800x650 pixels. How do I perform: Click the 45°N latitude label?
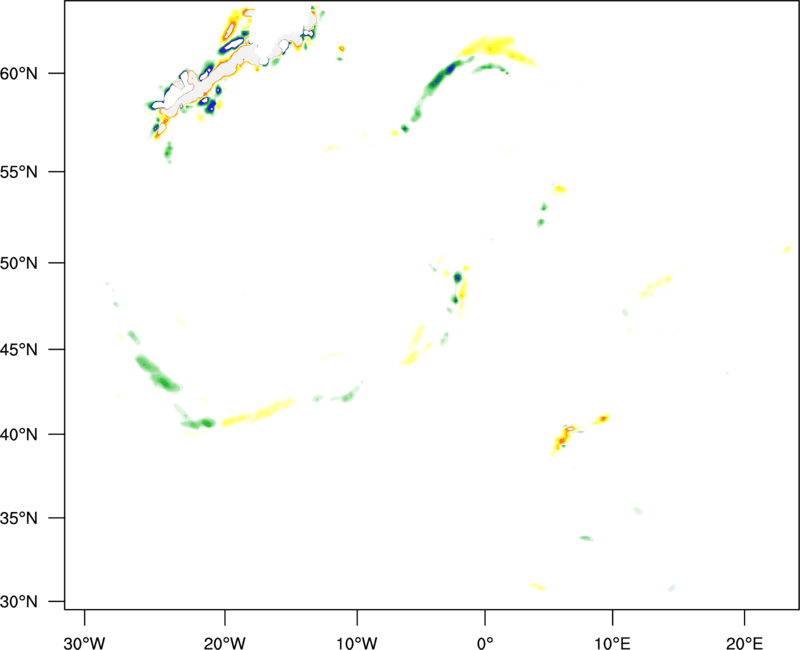click(19, 350)
